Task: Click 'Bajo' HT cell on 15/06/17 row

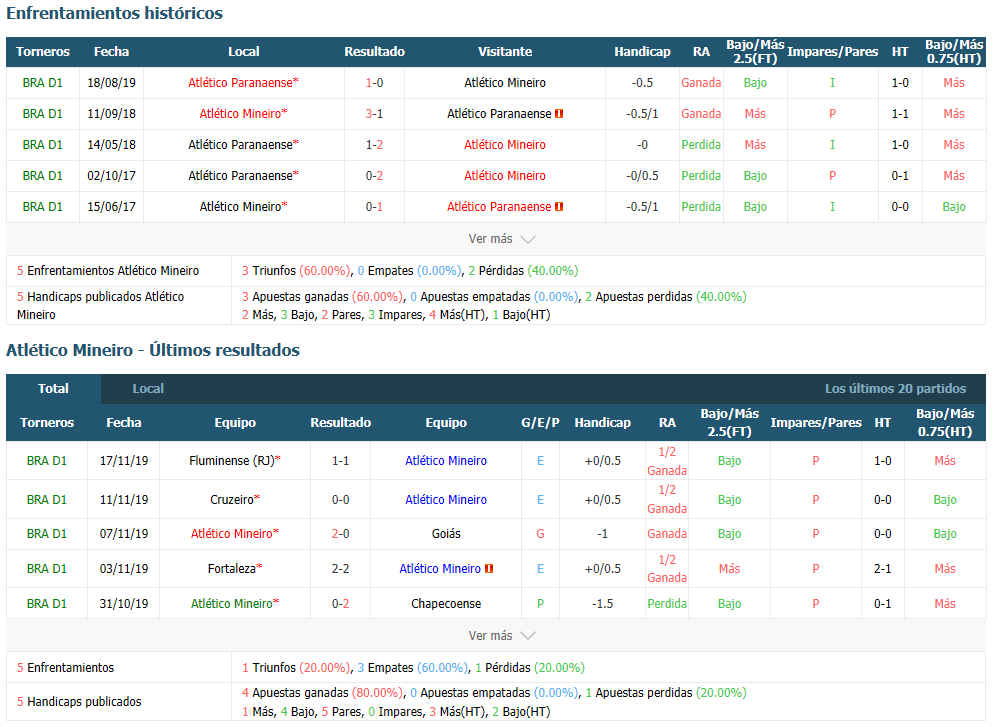Action: click(x=953, y=207)
